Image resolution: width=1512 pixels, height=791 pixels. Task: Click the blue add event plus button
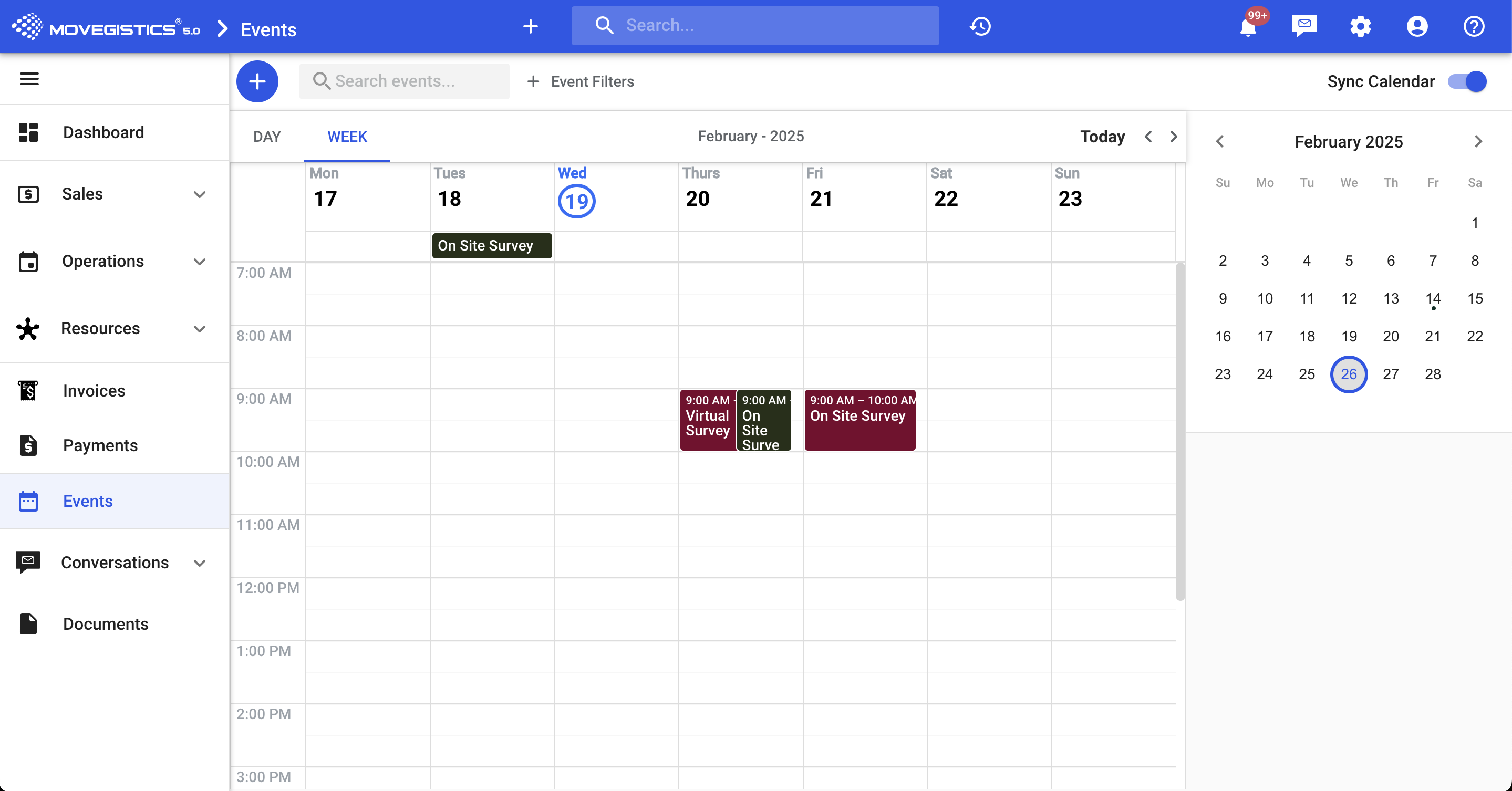(x=257, y=81)
